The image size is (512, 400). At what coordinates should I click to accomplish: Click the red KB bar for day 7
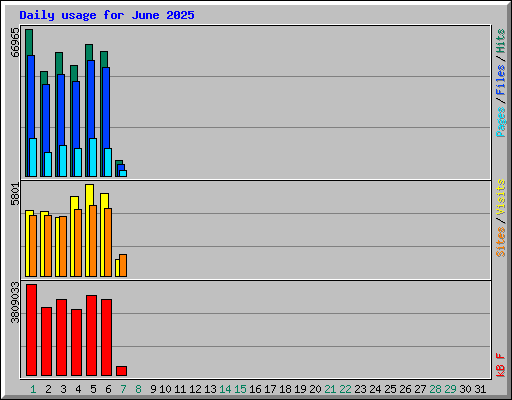point(121,371)
